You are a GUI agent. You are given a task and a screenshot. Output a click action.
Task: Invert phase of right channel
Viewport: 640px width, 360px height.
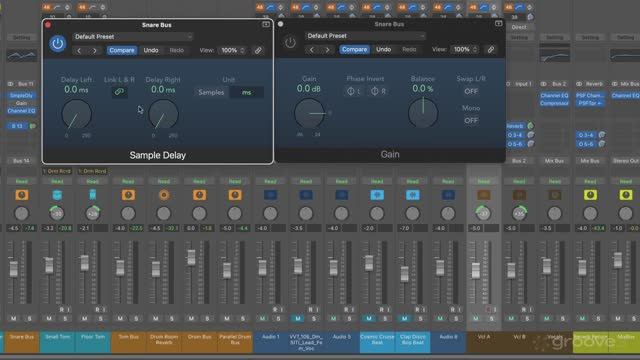[378, 91]
